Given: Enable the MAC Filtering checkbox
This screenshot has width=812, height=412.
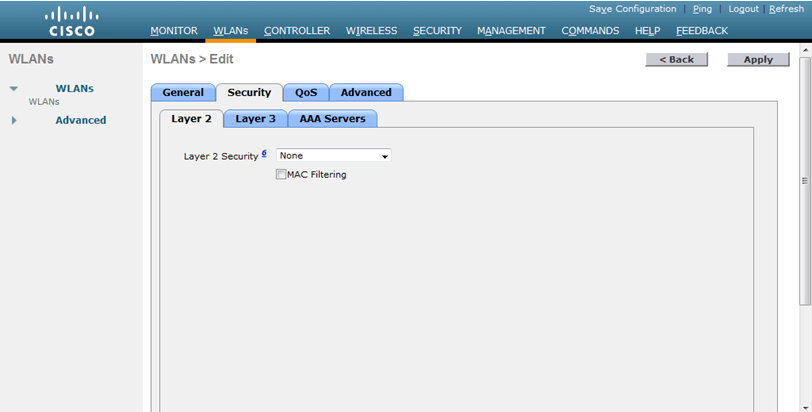Looking at the screenshot, I should 281,175.
